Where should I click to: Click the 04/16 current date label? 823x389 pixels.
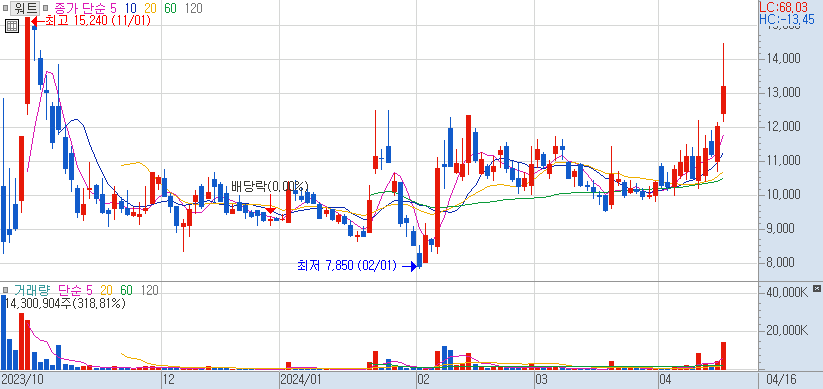(x=782, y=379)
